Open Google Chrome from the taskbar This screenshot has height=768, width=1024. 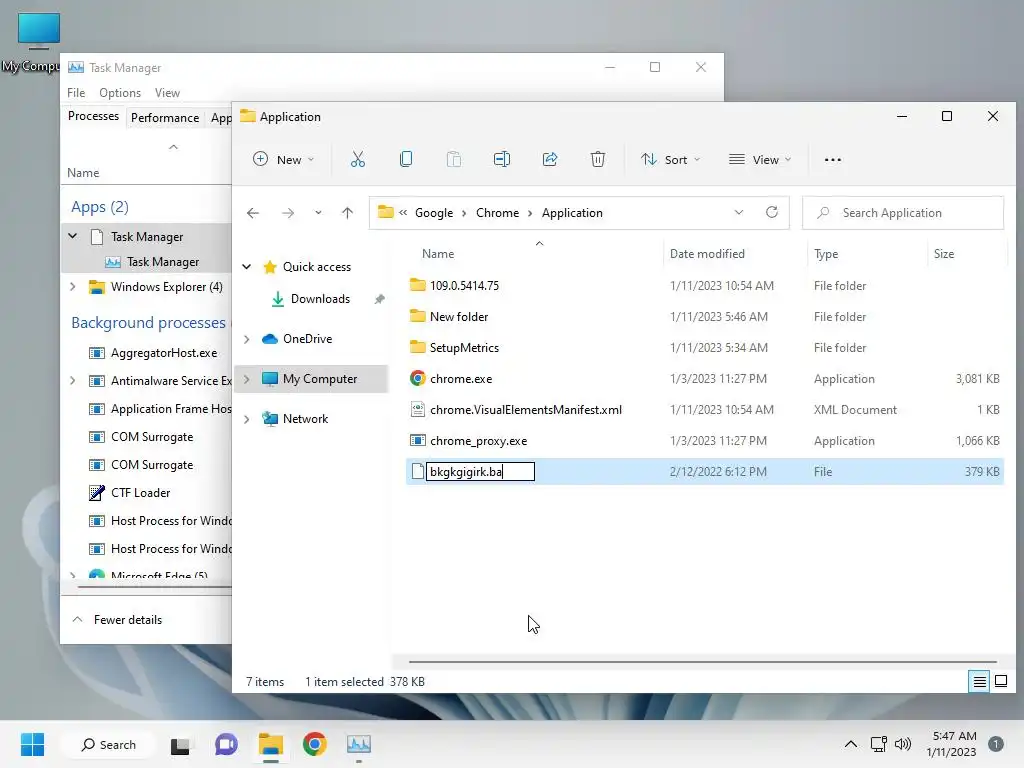coord(315,744)
